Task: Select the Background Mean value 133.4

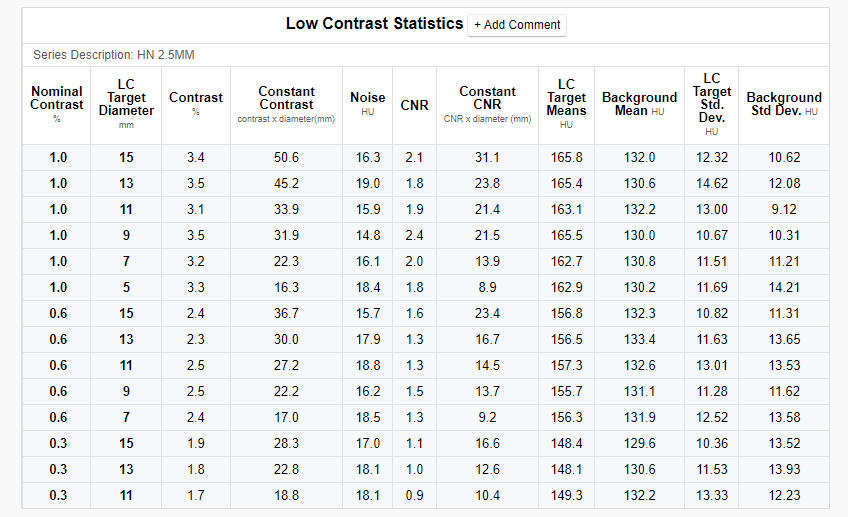Action: tap(639, 339)
